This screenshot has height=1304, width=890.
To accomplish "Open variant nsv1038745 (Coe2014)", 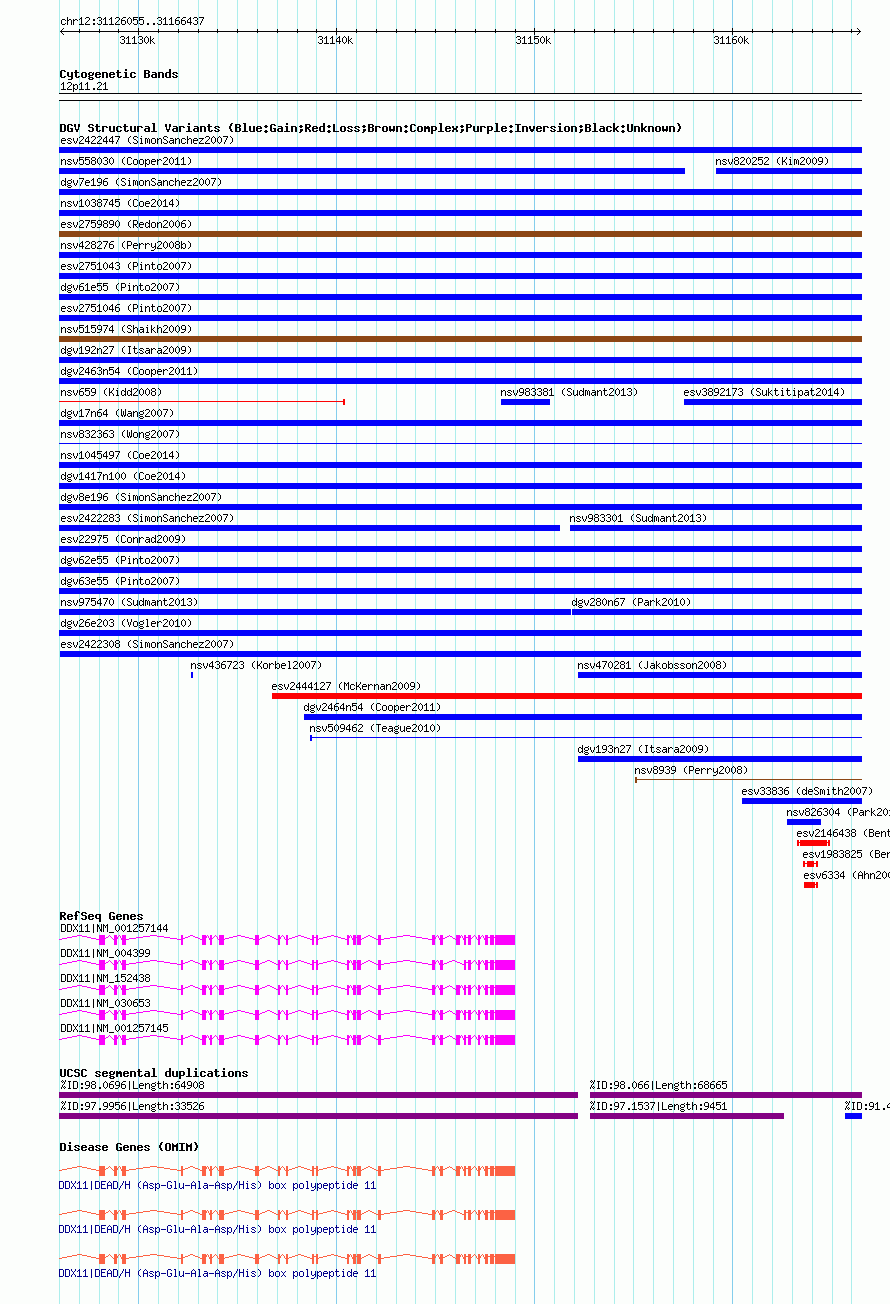I will pos(120,203).
